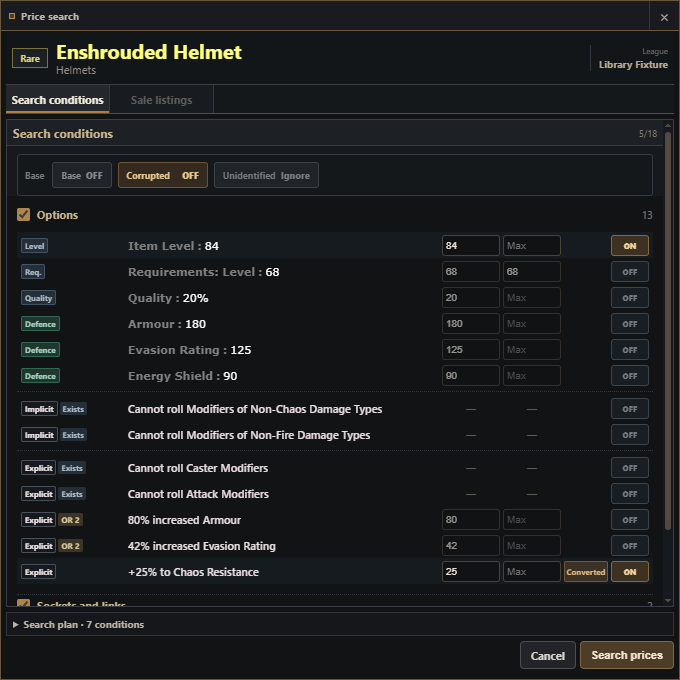Viewport: 680px width, 680px height.
Task: Click the Level tag on Item Level row
Action: [x=34, y=246]
